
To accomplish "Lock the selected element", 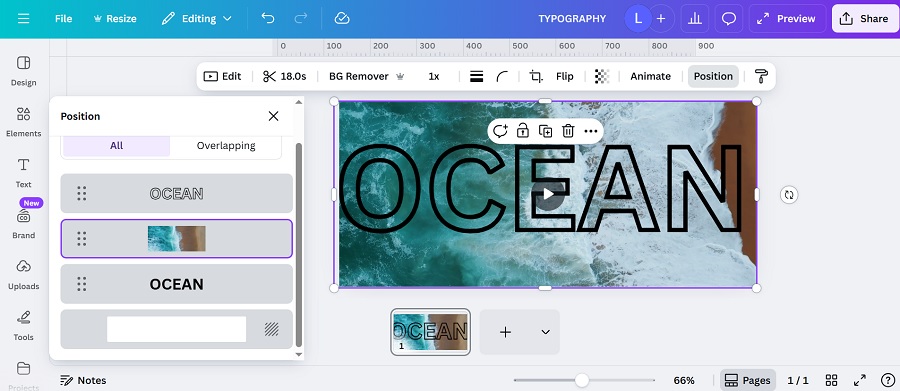I will pyautogui.click(x=522, y=131).
